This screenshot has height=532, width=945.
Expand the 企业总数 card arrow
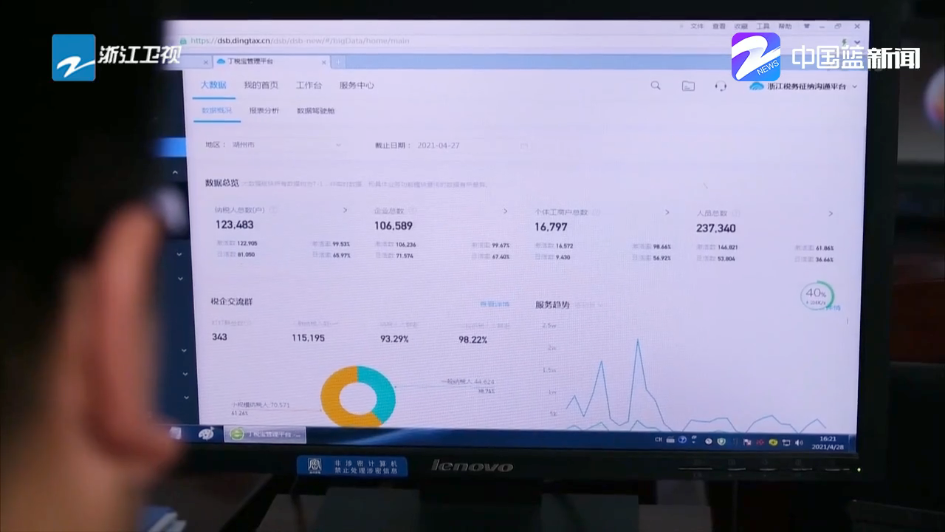click(505, 211)
